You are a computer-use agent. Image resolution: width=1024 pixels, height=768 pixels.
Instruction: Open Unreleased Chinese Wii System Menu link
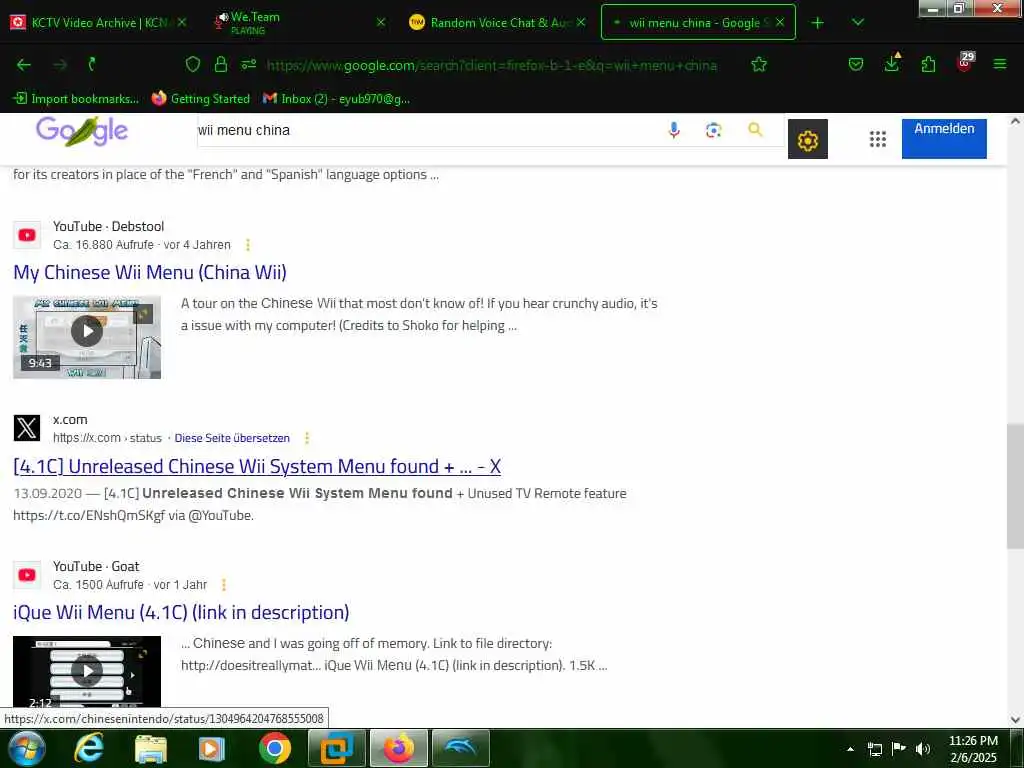tap(257, 466)
